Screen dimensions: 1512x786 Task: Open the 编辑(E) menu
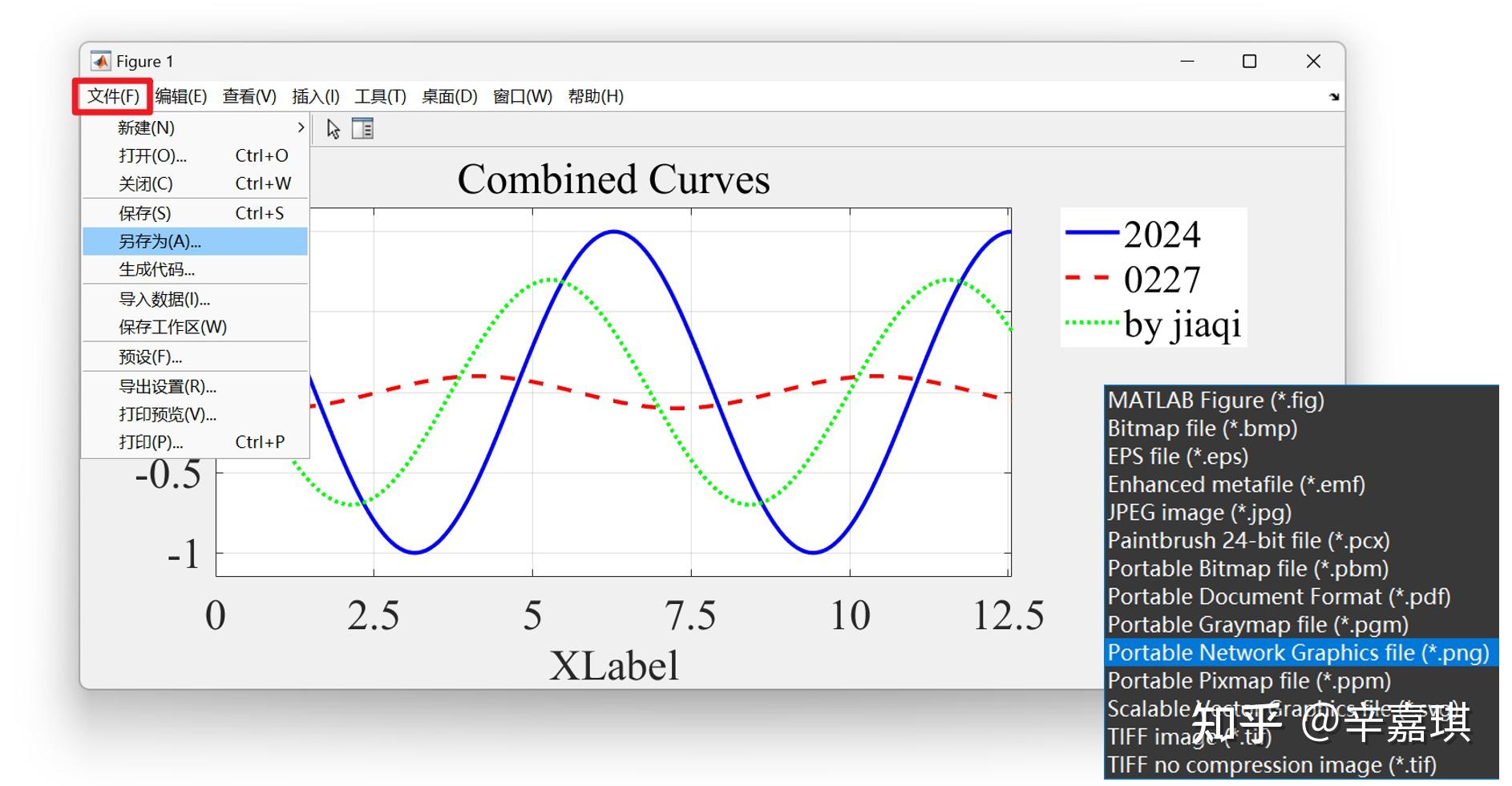coord(180,96)
